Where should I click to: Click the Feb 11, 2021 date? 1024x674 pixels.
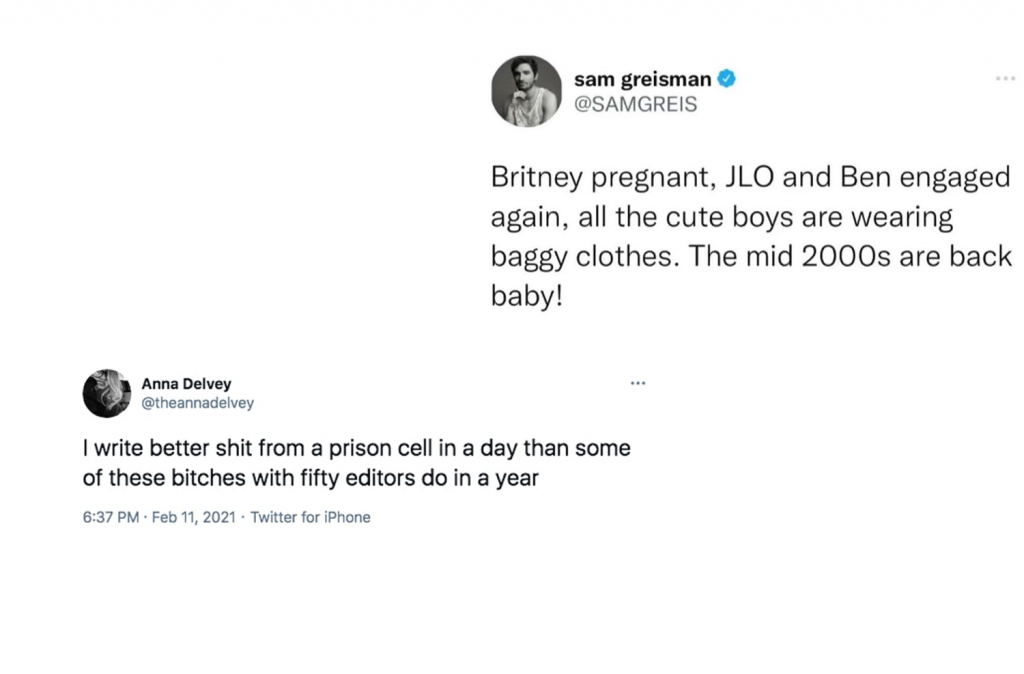pyautogui.click(x=193, y=517)
